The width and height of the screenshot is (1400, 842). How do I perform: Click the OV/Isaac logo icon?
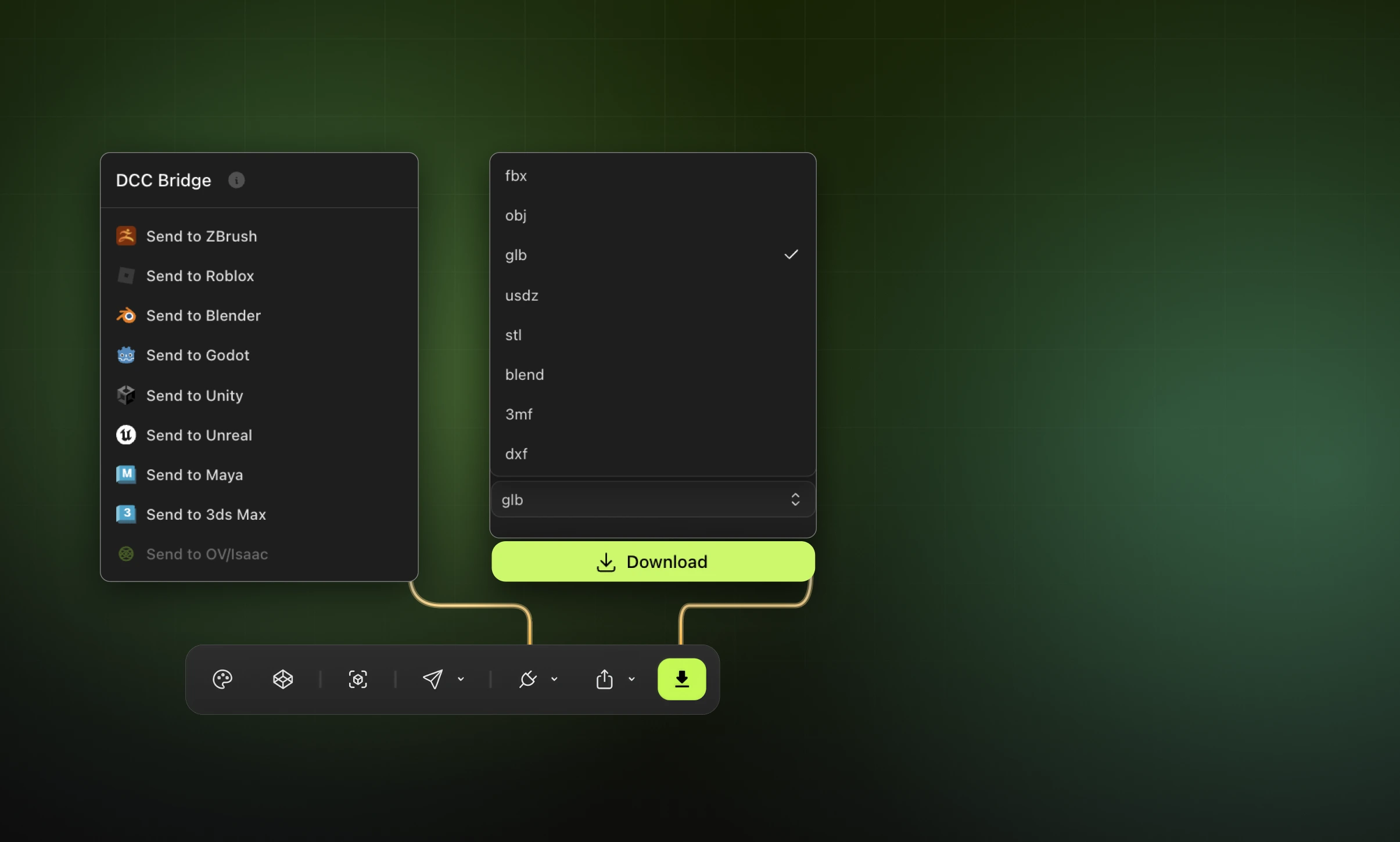(126, 554)
